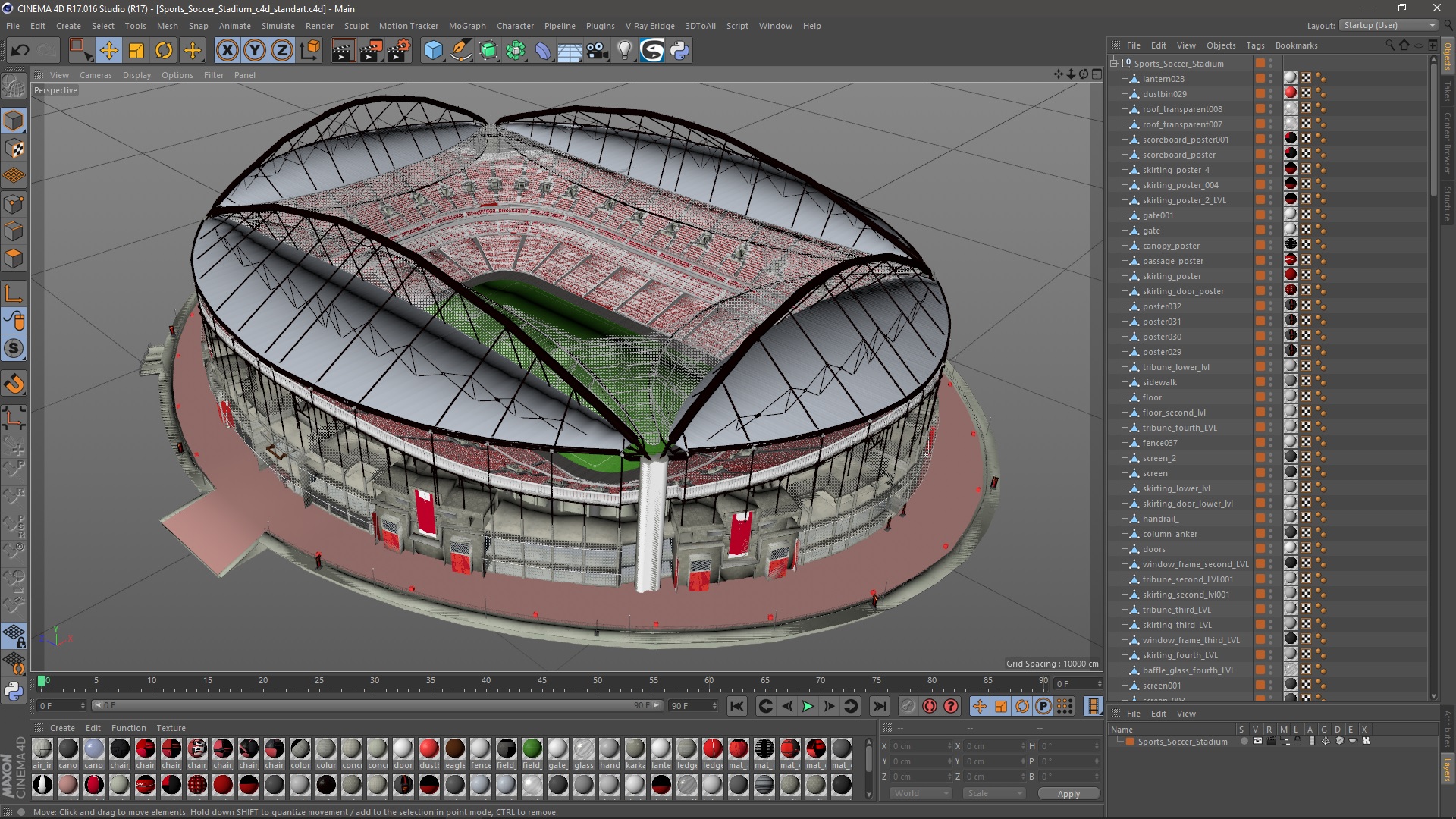
Task: Open the MoGraph menu
Action: click(466, 26)
